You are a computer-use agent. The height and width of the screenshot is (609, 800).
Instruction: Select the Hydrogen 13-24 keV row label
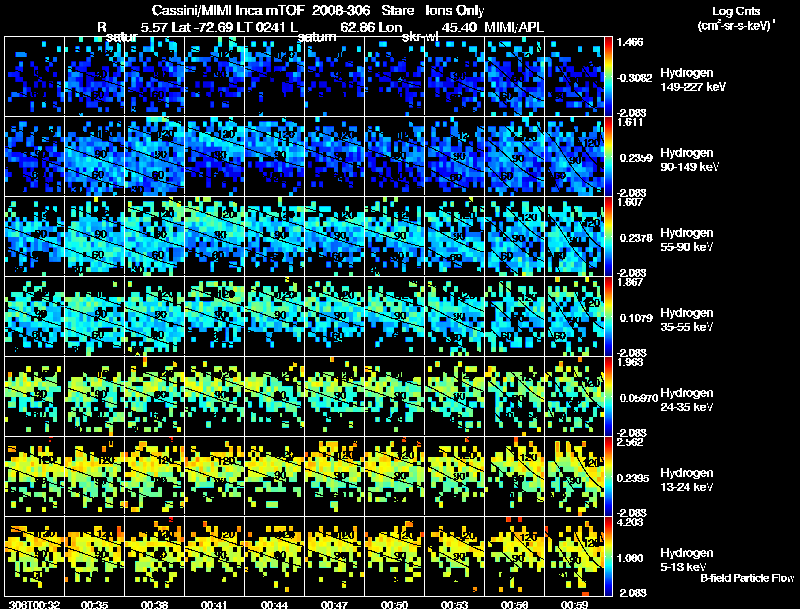687,480
